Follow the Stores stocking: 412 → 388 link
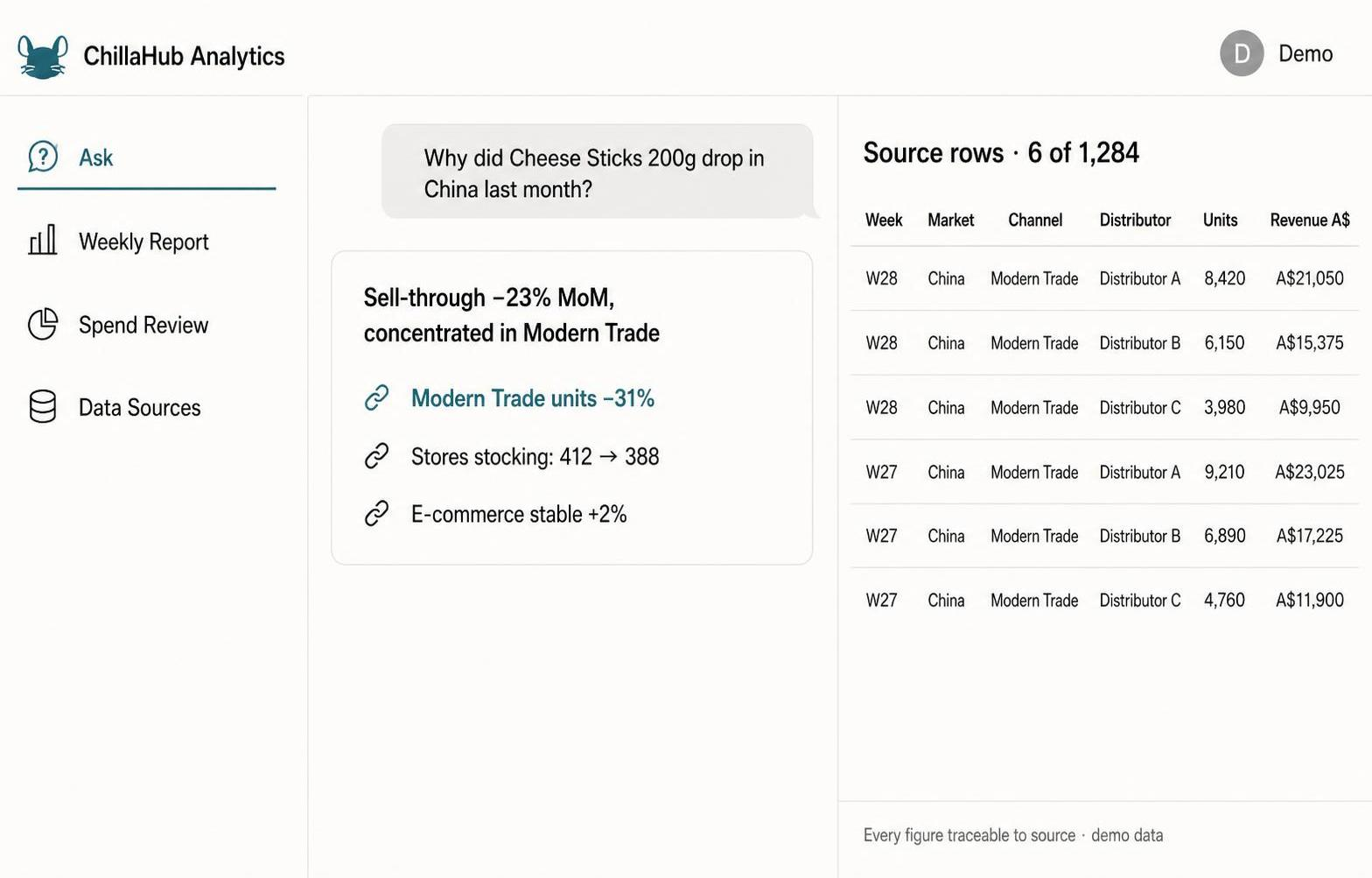1372x878 pixels. (535, 457)
